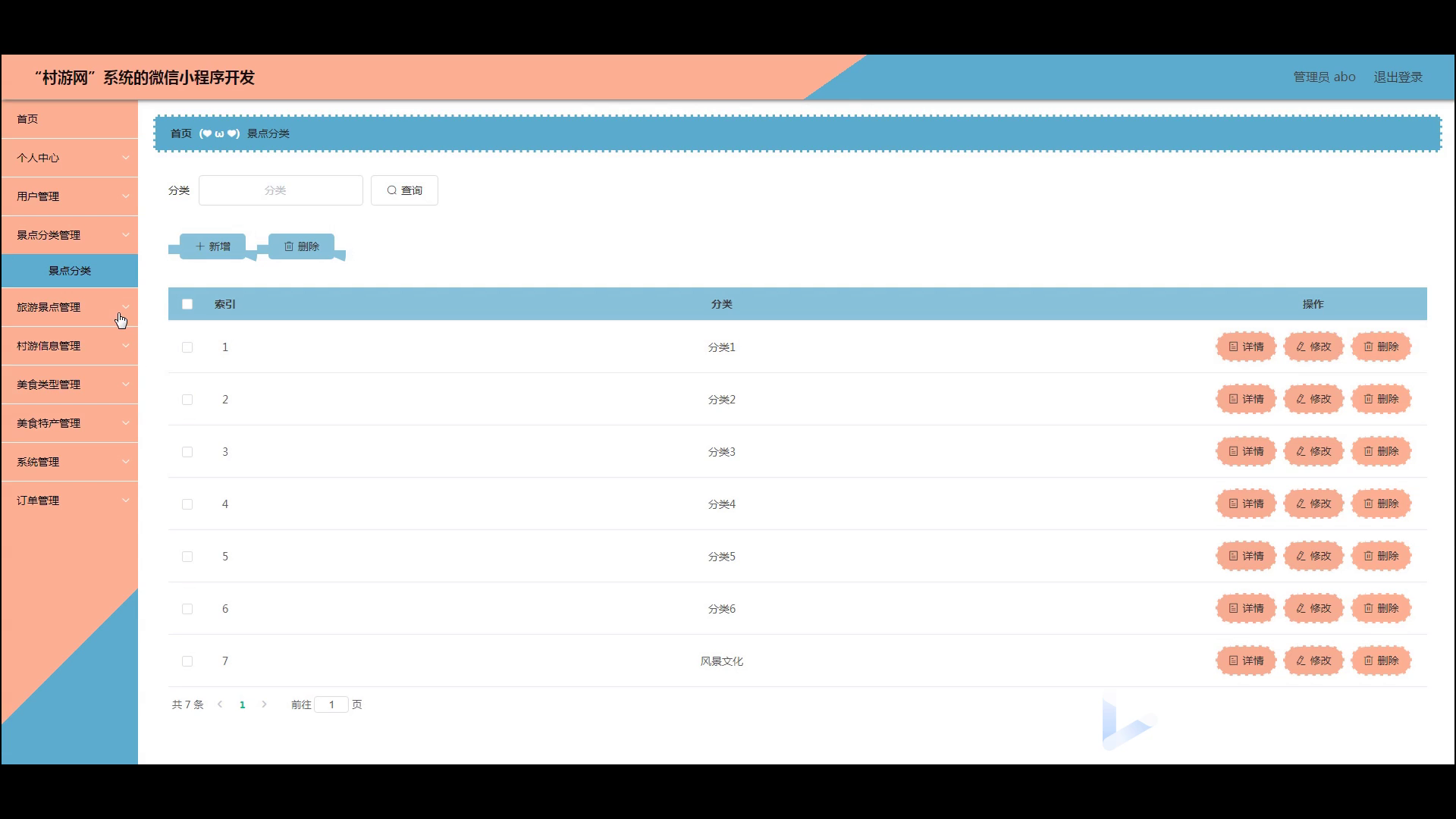Check the checkbox for row 6

187,609
